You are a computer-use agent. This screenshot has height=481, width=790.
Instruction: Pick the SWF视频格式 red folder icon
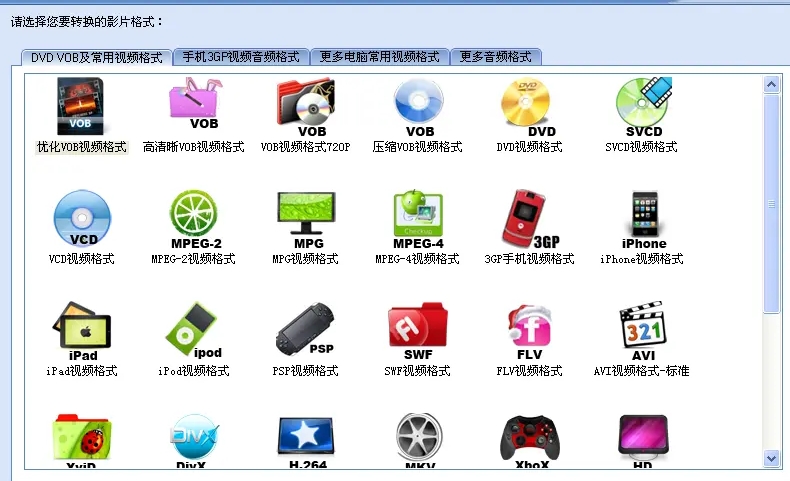tap(417, 327)
